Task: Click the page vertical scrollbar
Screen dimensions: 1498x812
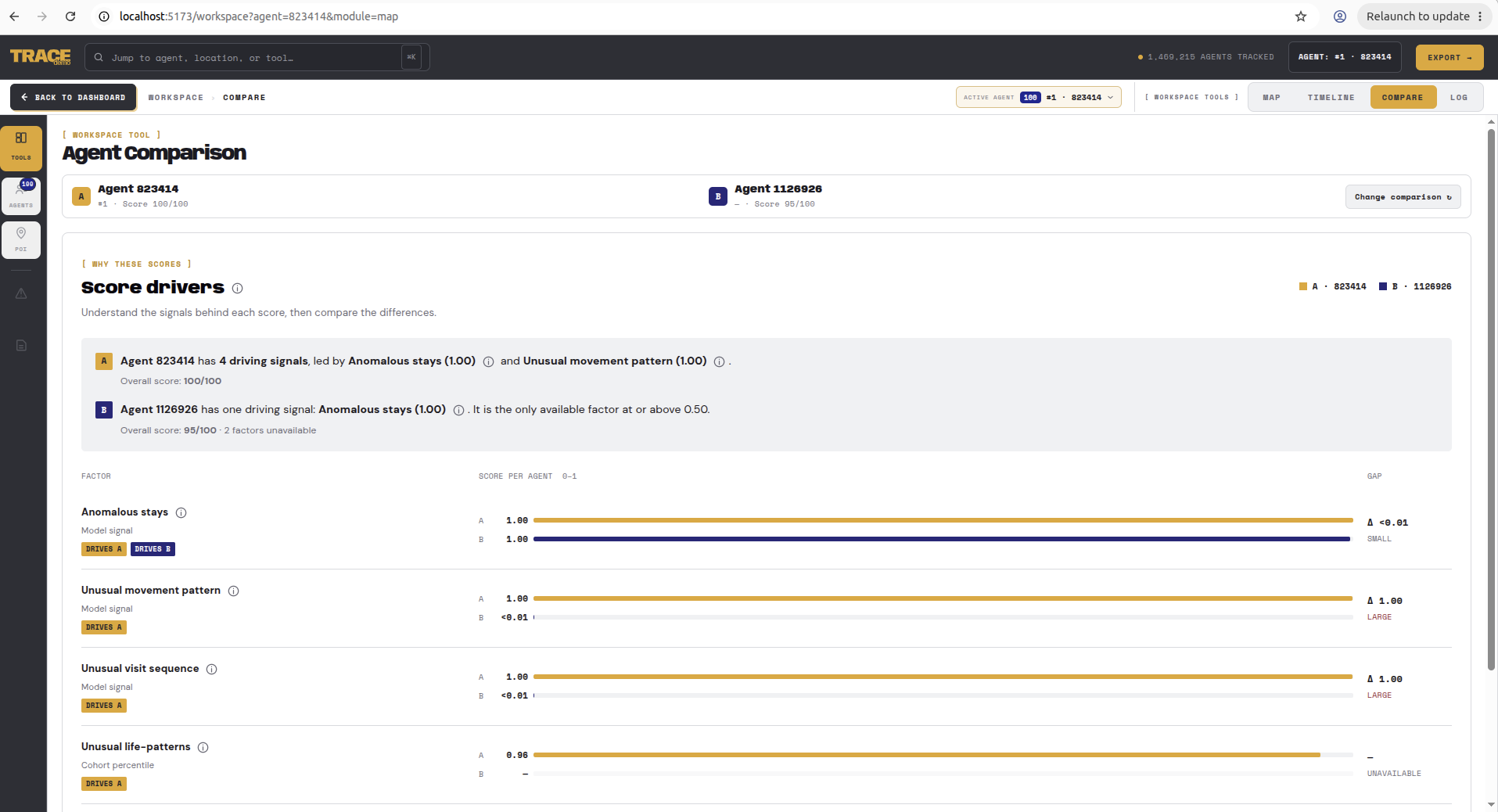Action: (1491, 399)
